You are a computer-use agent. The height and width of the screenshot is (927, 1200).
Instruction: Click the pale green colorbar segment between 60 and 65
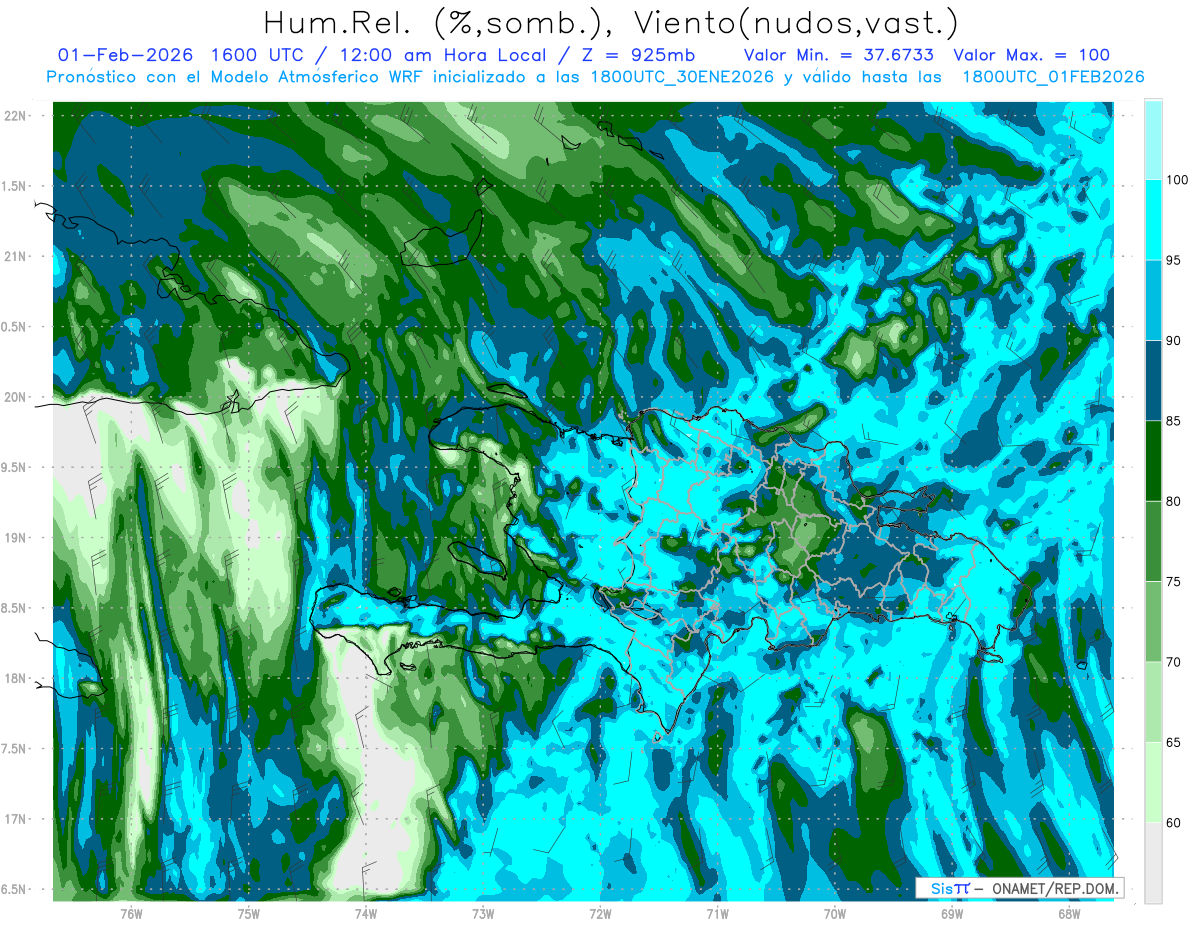coord(1153,783)
